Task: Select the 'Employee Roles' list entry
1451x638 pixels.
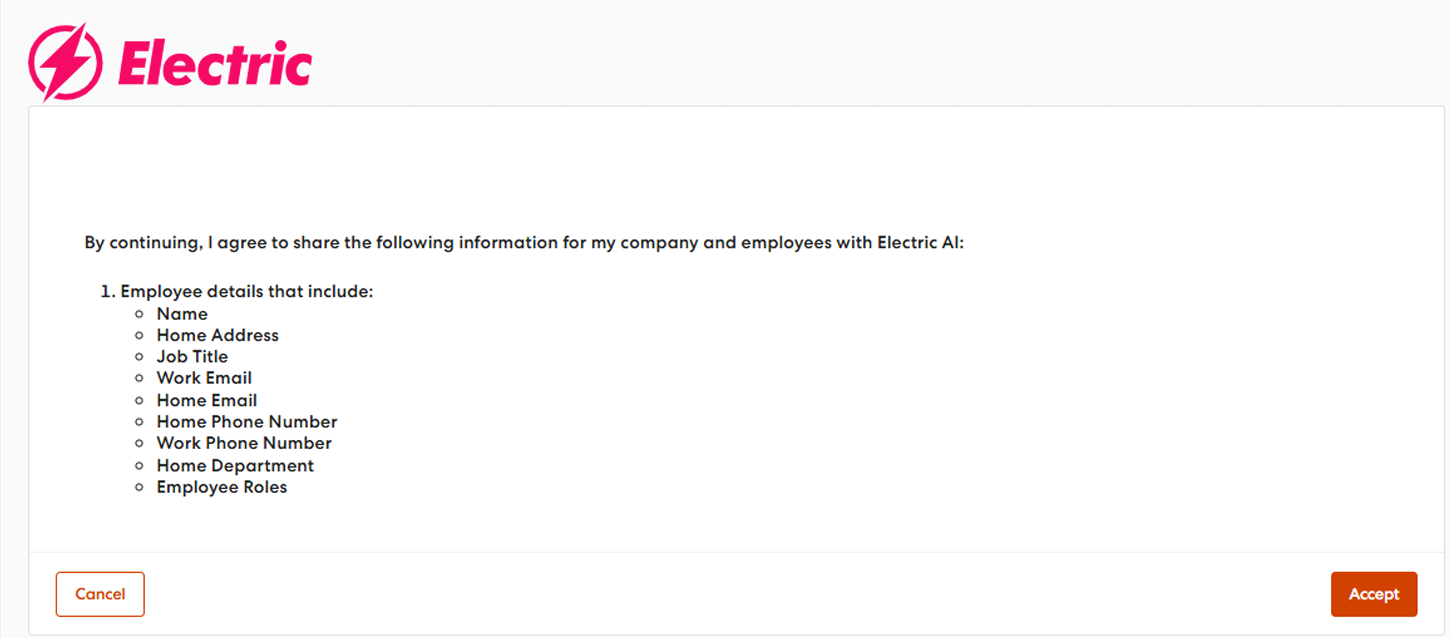Action: pyautogui.click(x=222, y=488)
